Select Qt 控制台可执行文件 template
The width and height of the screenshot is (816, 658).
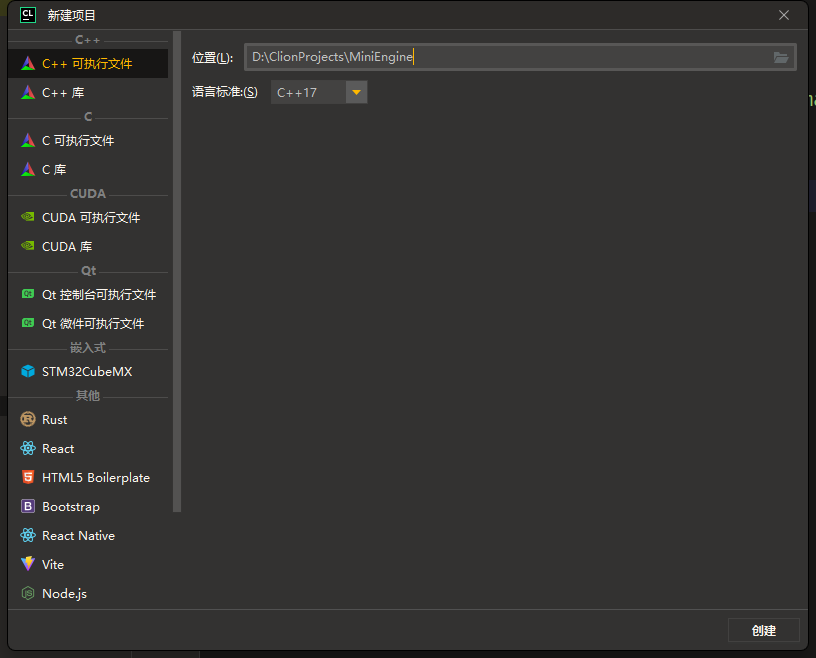[x=88, y=294]
